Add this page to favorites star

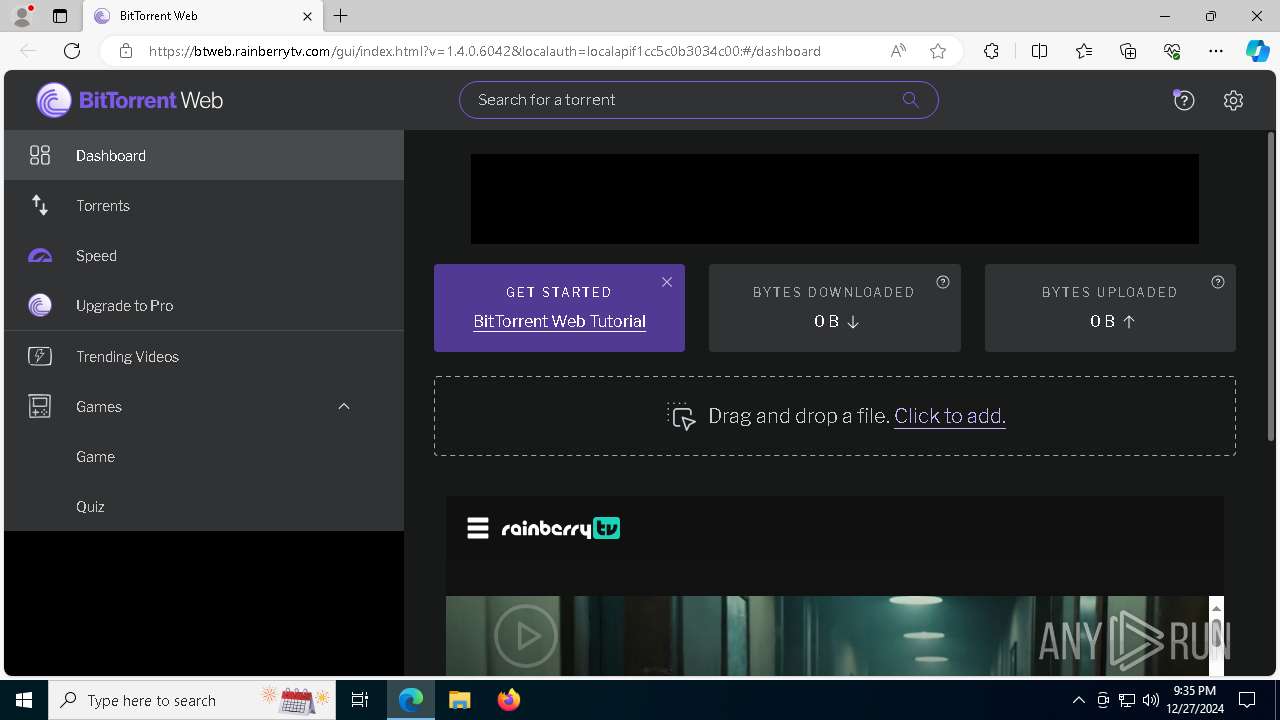938,51
